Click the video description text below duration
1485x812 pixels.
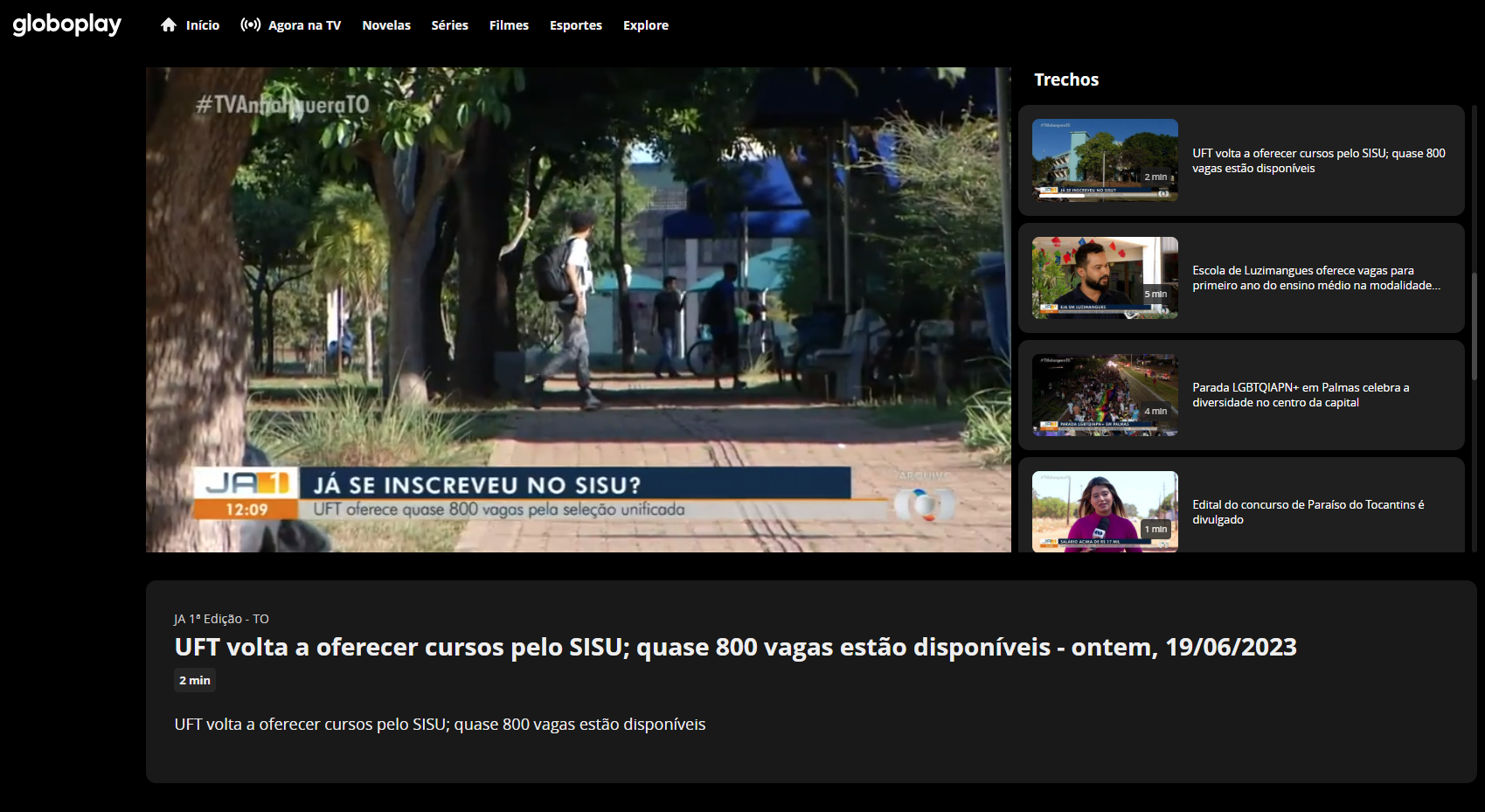point(440,725)
